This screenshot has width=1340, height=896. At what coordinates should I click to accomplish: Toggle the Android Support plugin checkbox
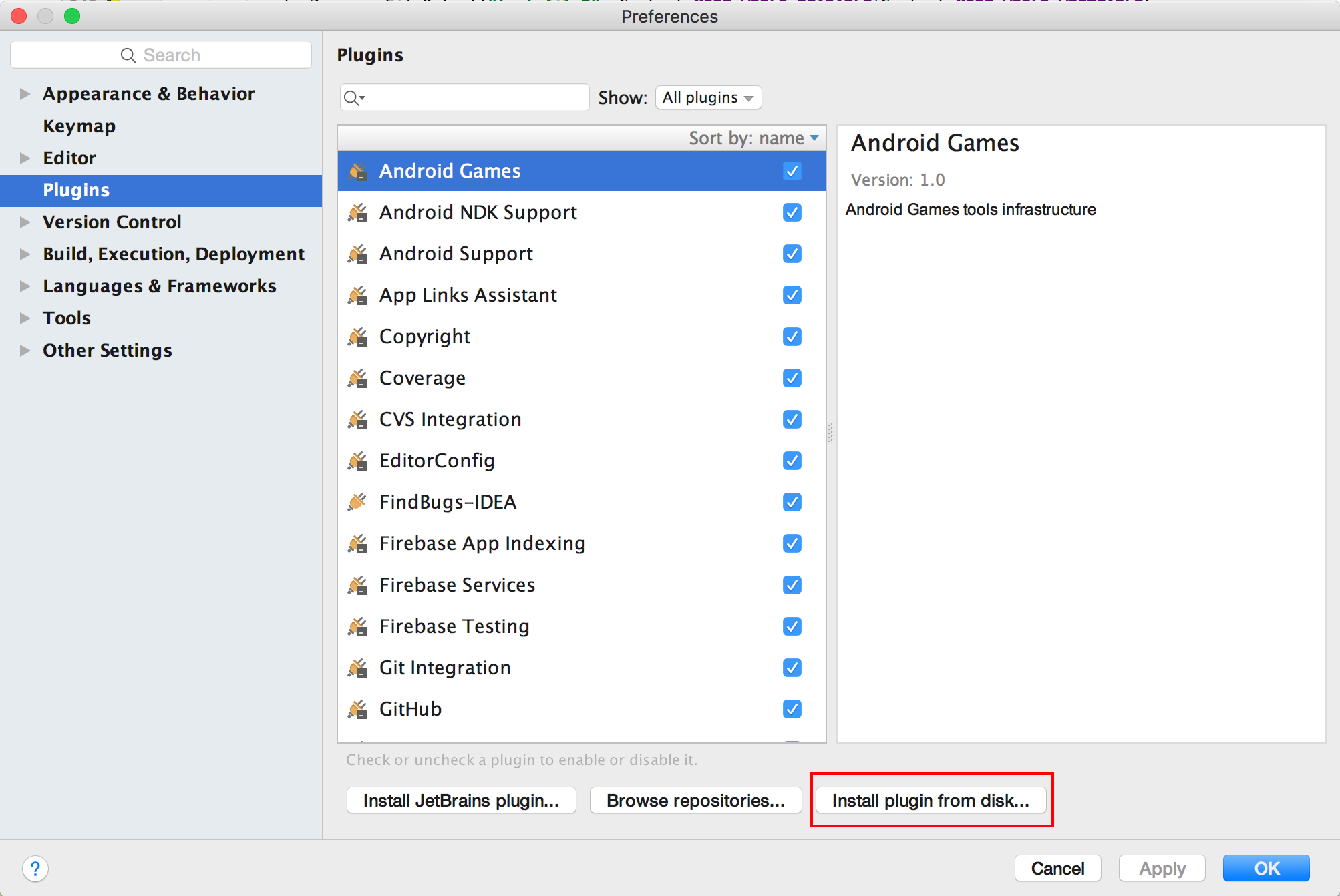792,254
